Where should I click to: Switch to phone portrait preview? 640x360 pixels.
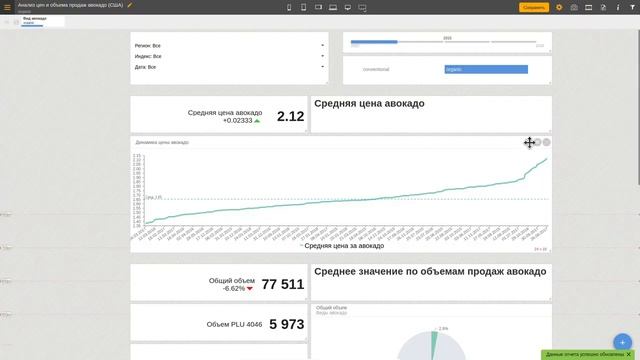click(289, 7)
